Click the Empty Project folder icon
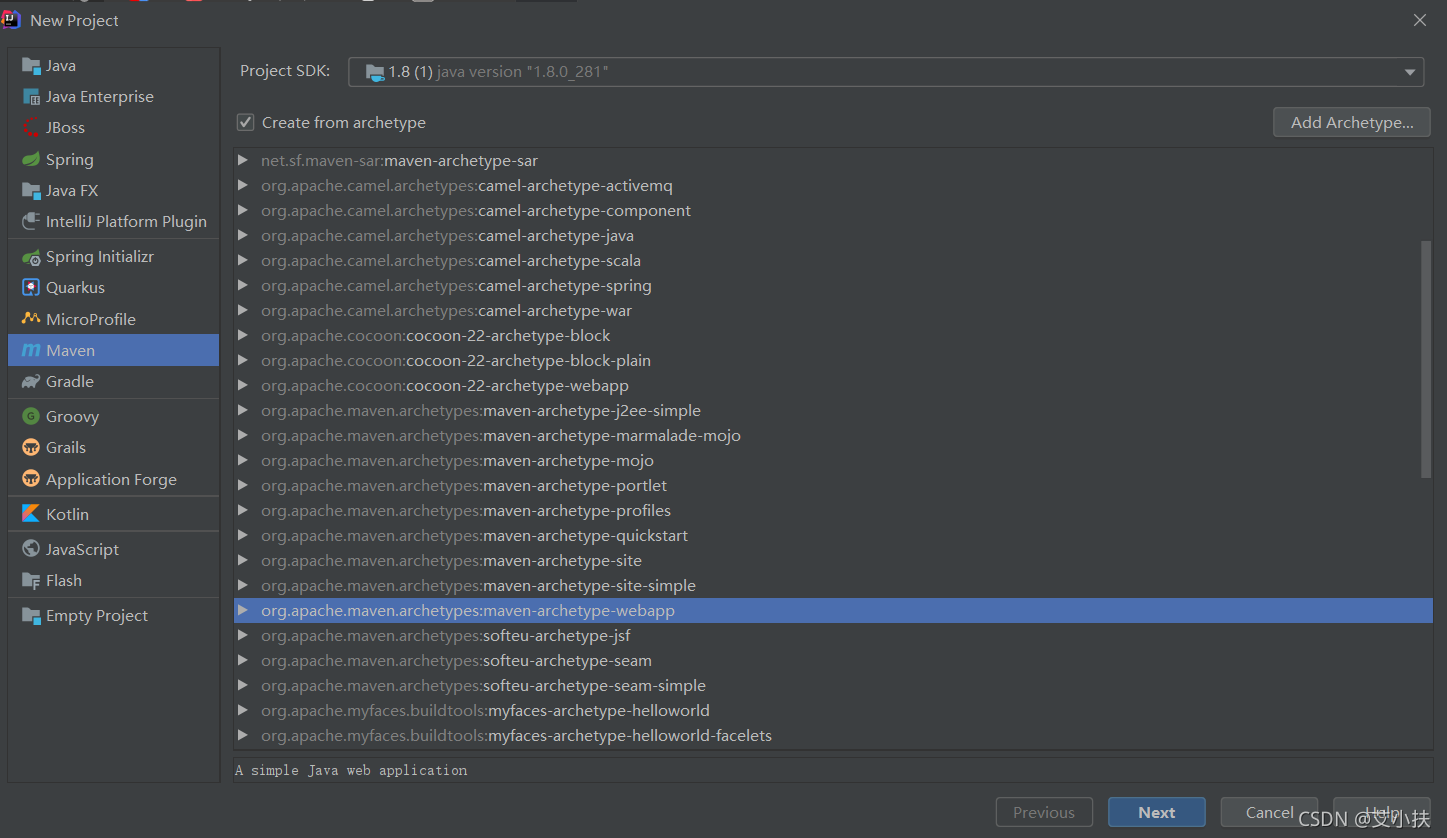 (x=31, y=616)
